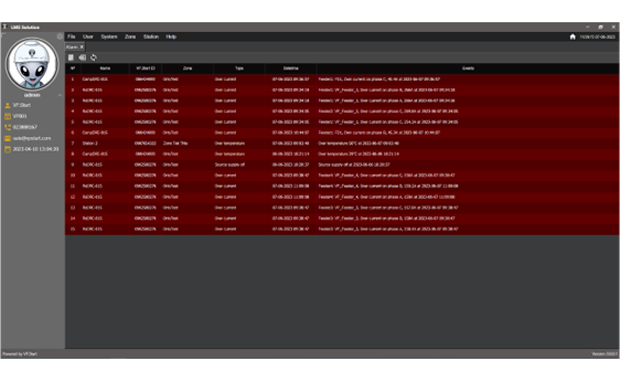This screenshot has width=620, height=380.
Task: Open the Zone menu
Action: [130, 37]
